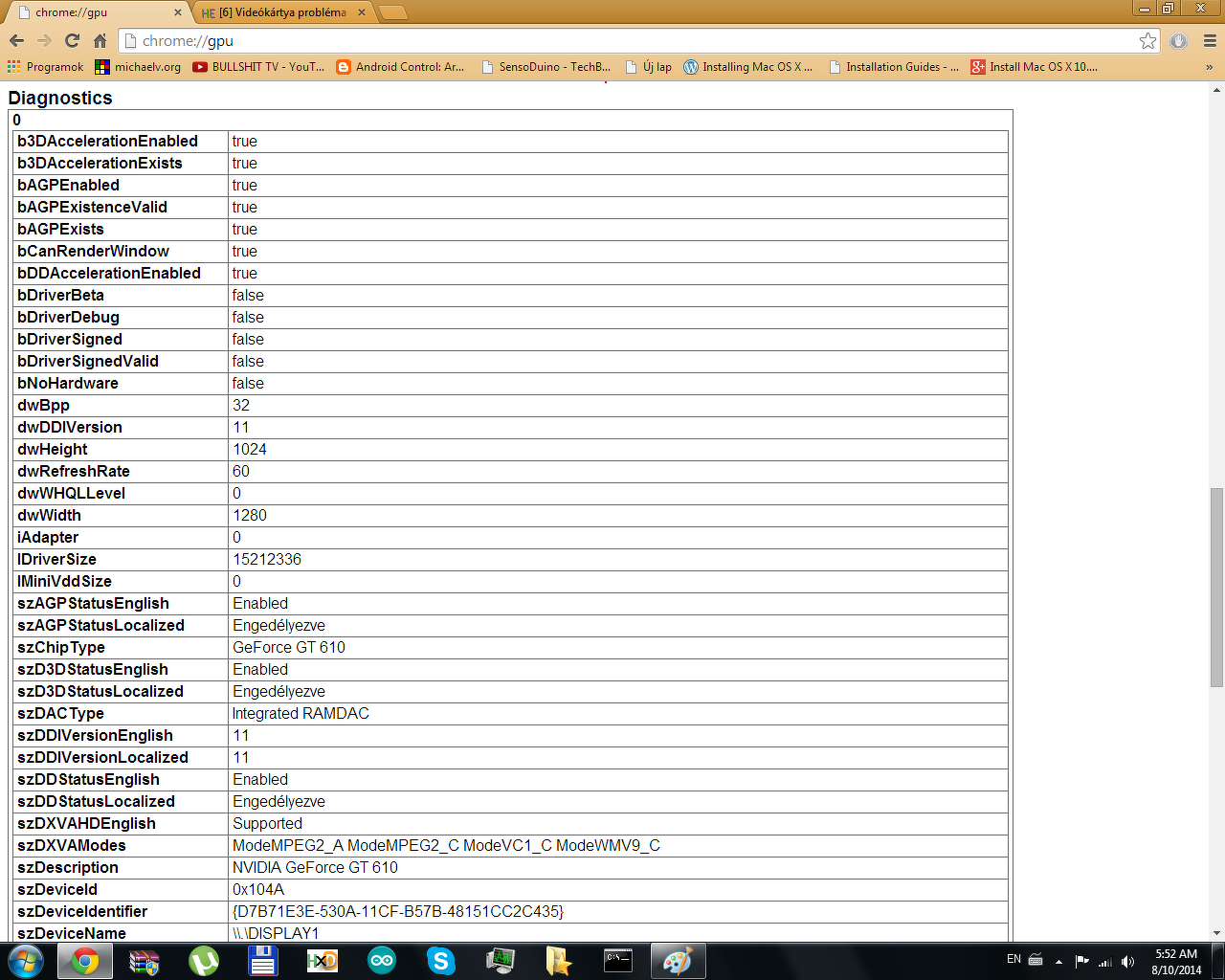
Task: Click the network signal tray icon
Action: tap(1105, 961)
